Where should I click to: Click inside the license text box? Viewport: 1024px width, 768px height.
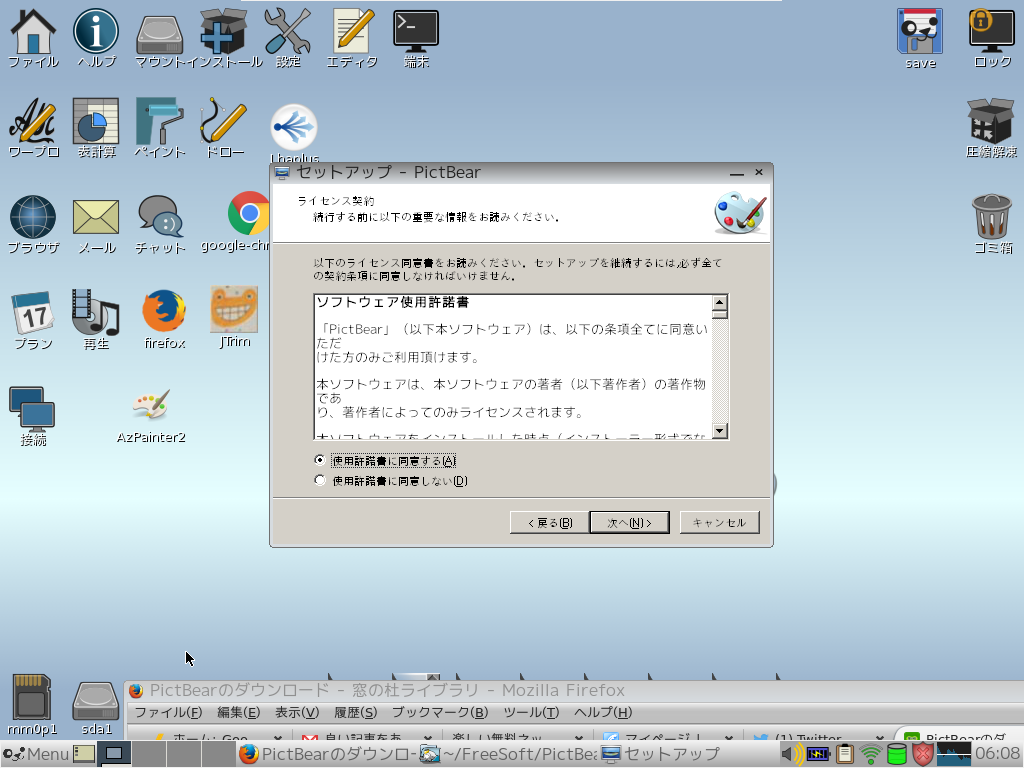tap(513, 366)
